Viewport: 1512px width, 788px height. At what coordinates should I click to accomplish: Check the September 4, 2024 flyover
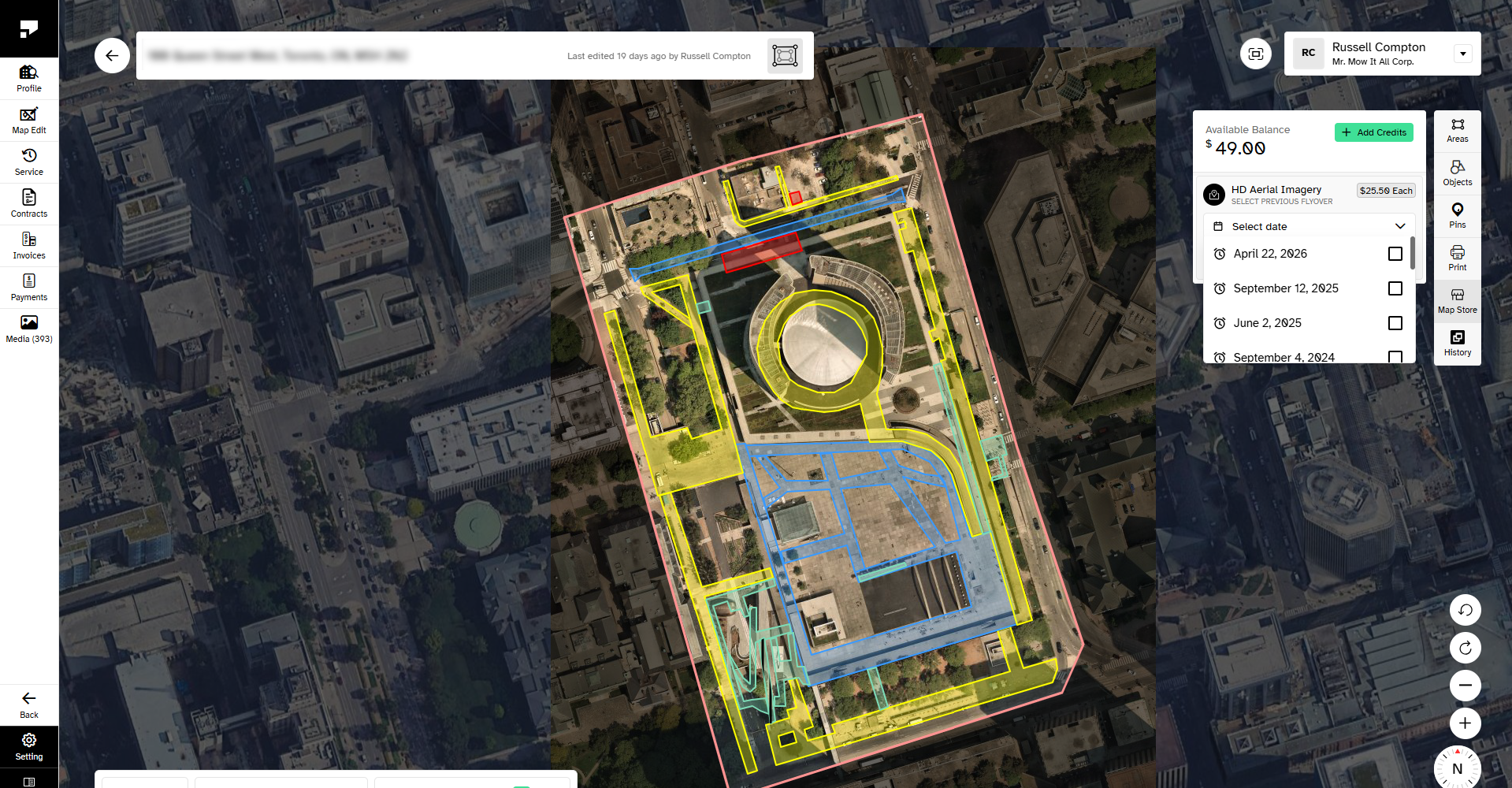pos(1395,357)
